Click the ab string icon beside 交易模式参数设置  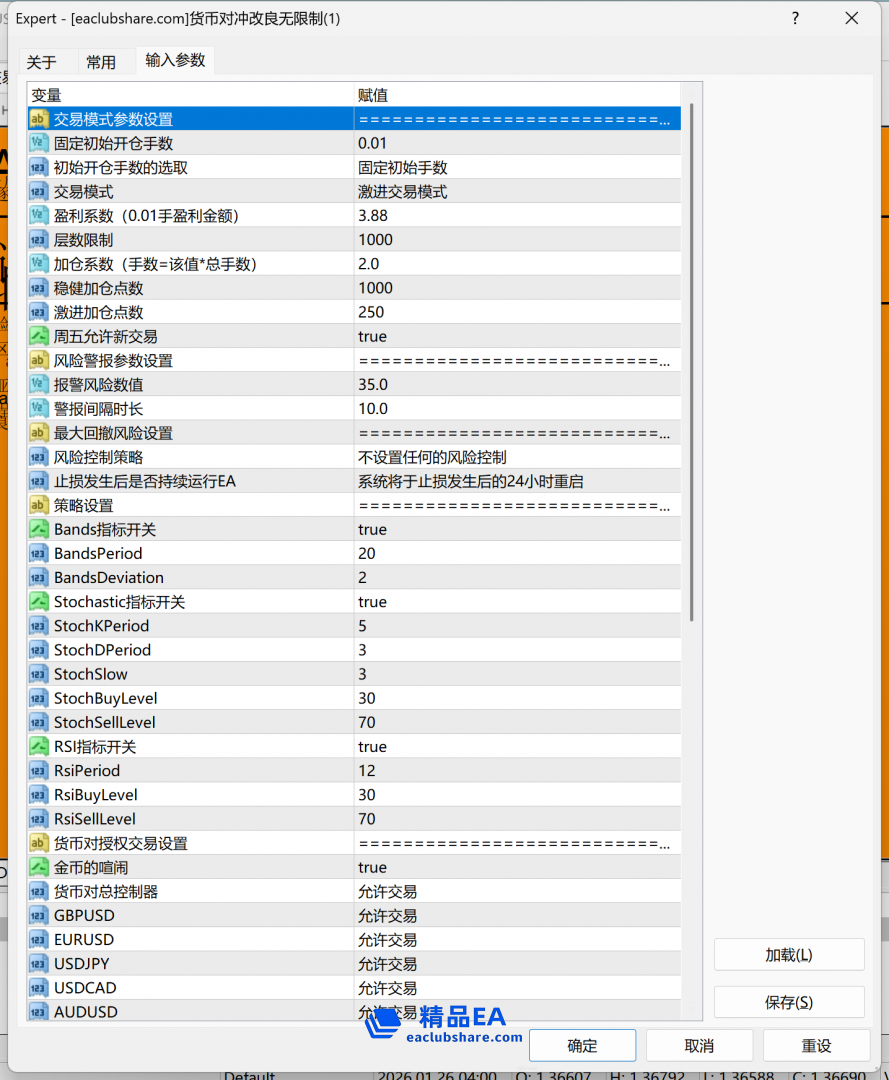point(38,118)
